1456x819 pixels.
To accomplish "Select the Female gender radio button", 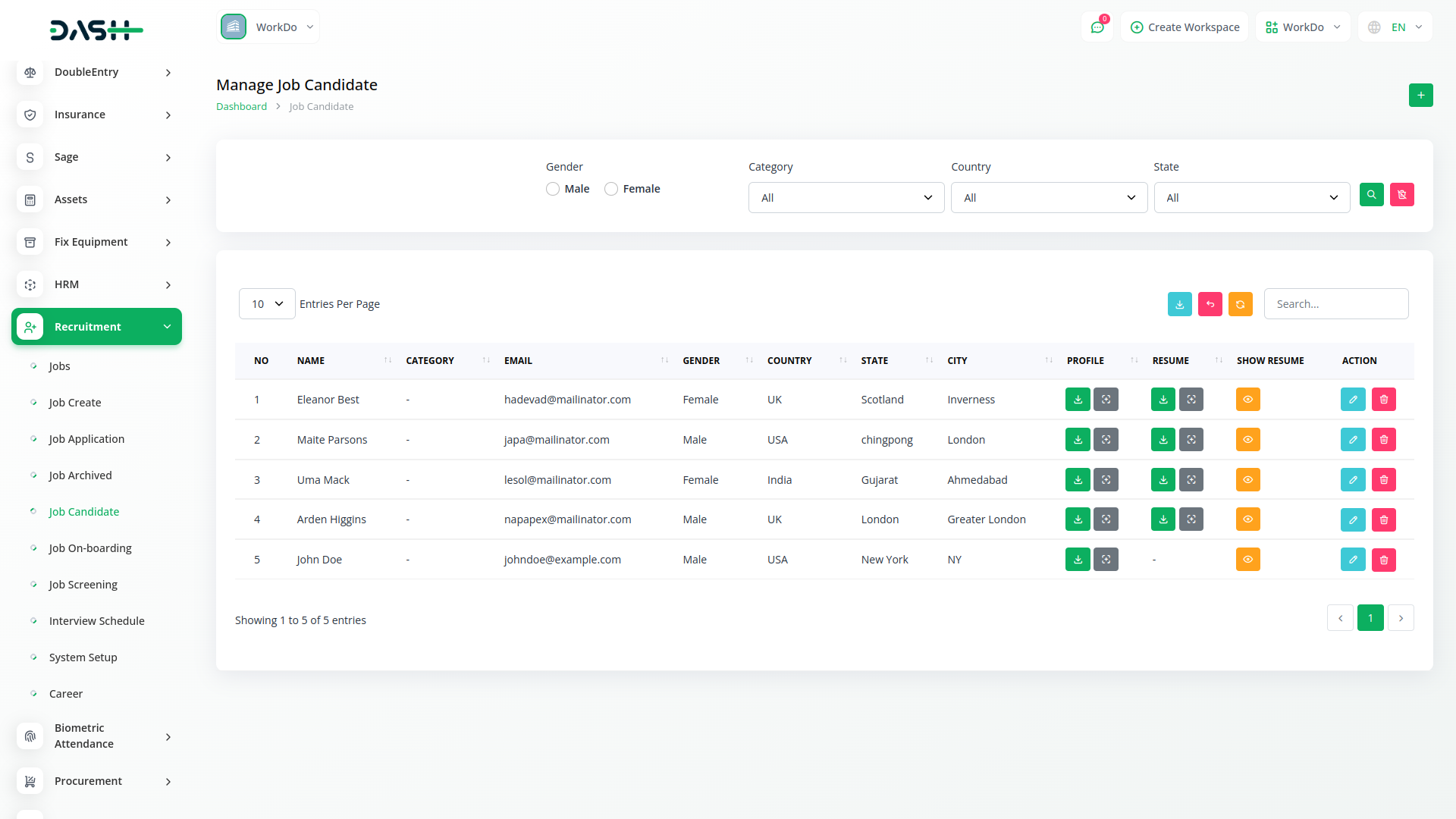I will [x=611, y=189].
